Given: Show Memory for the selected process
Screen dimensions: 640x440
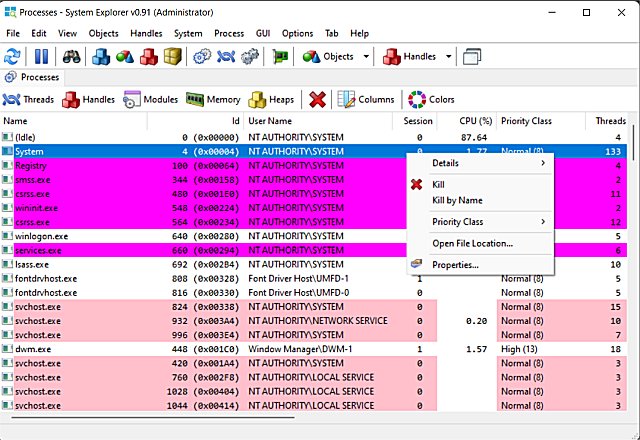Looking at the screenshot, I should coord(213,99).
